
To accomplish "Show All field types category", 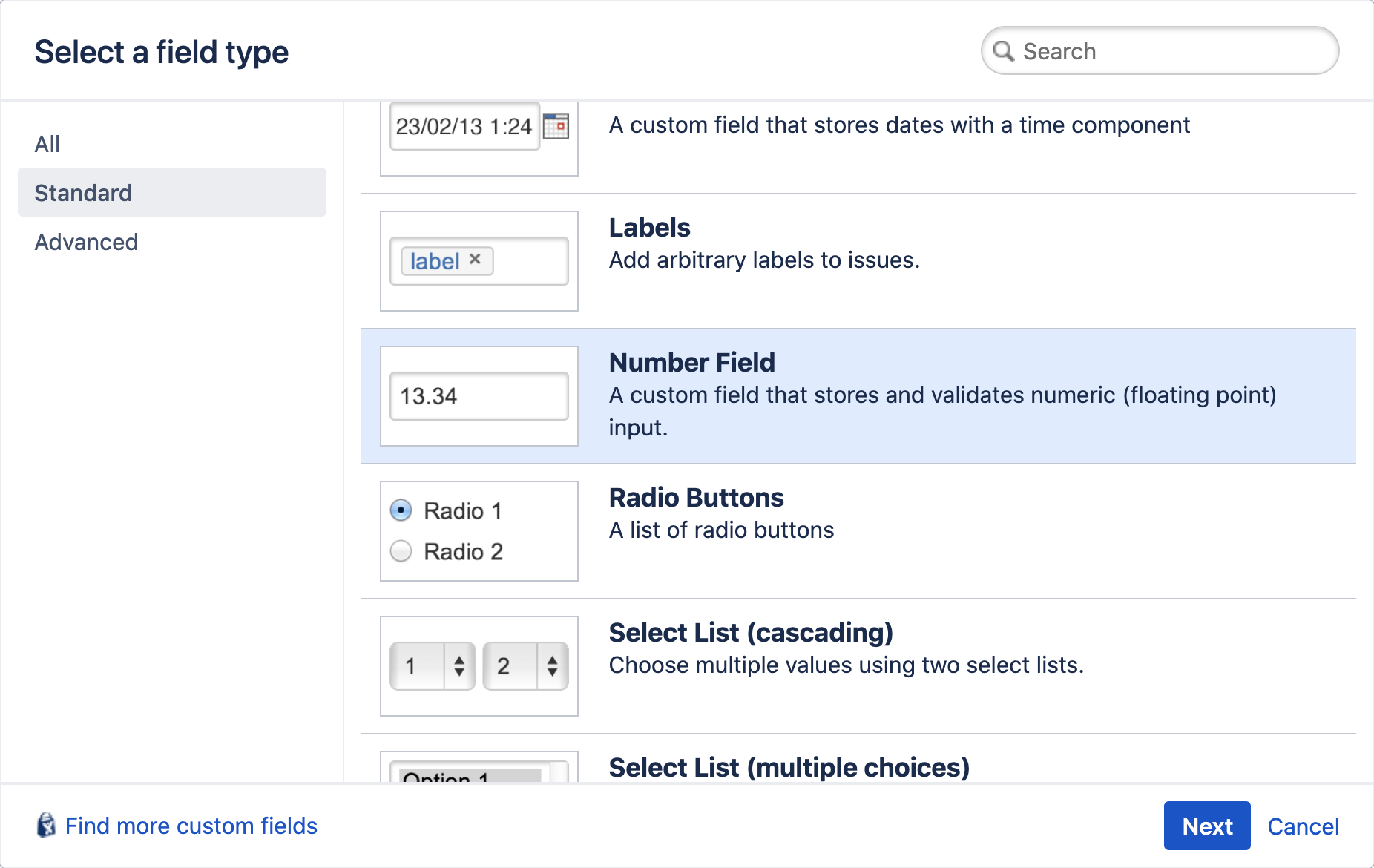I will pyautogui.click(x=47, y=144).
